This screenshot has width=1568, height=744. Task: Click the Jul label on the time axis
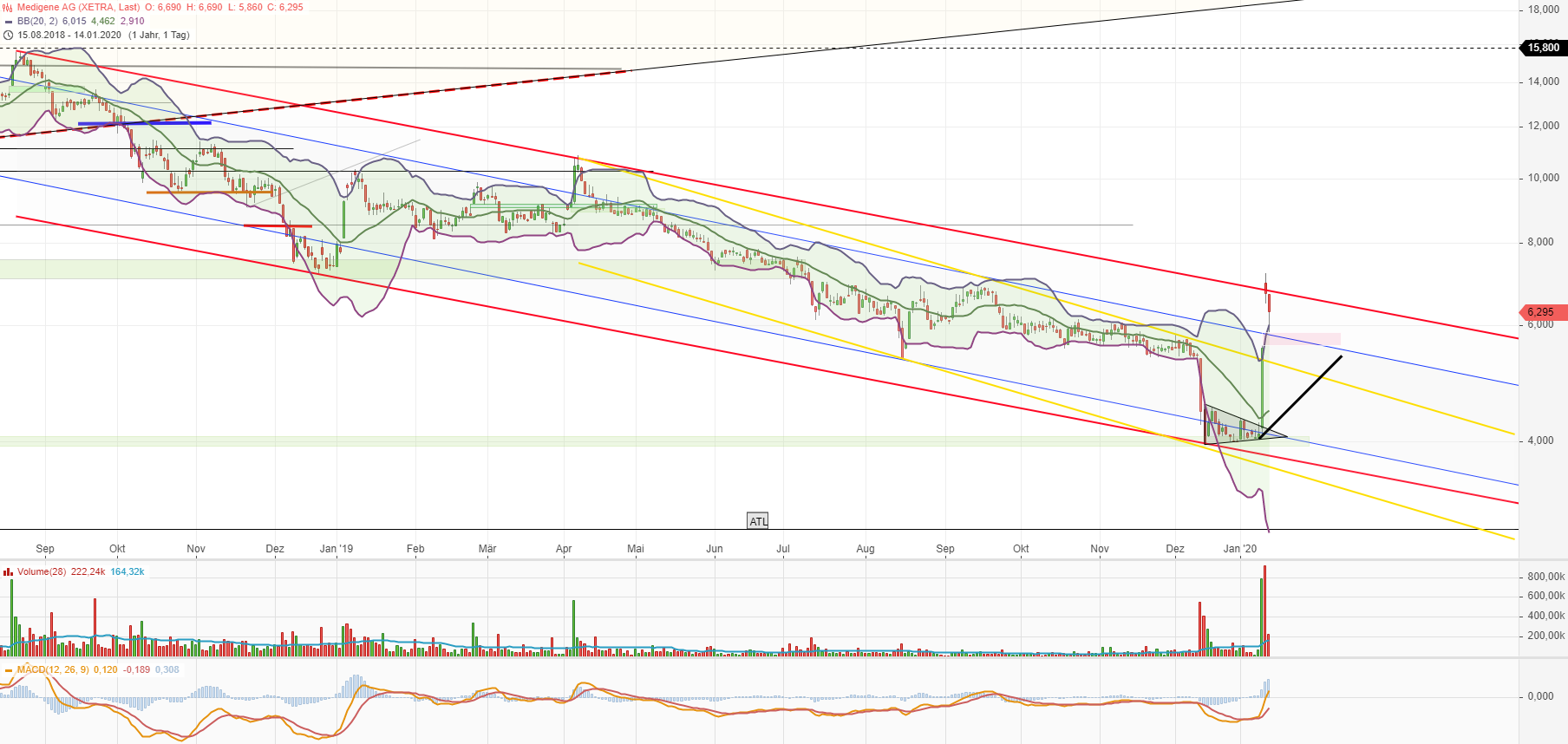783,549
